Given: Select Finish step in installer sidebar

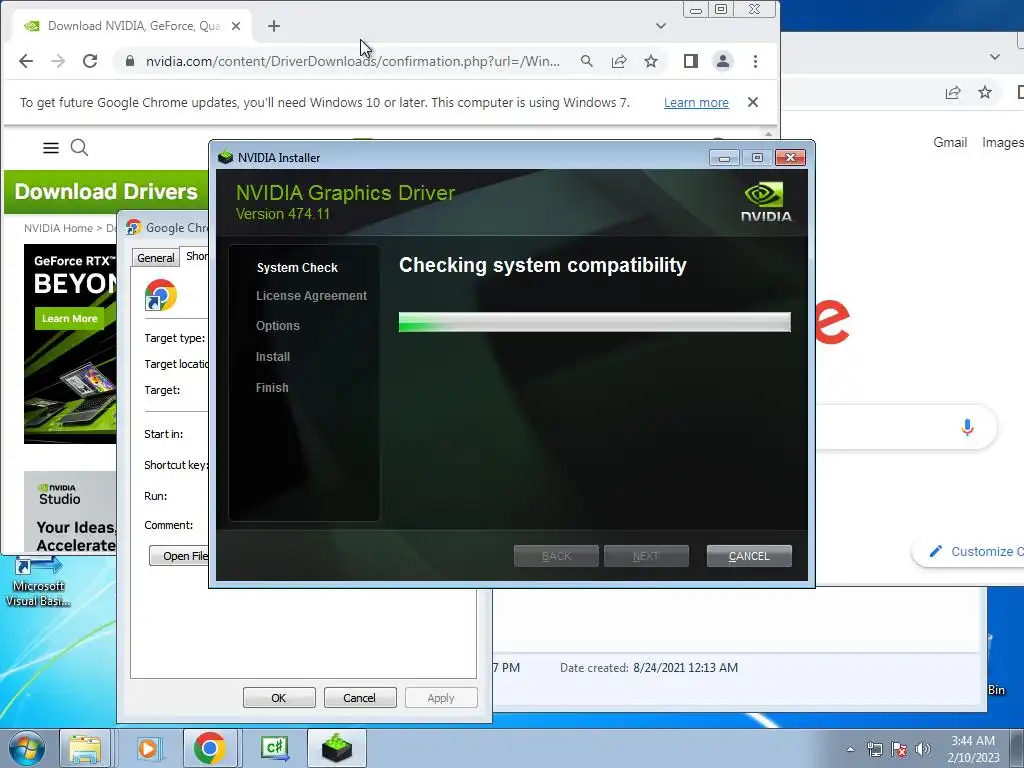Looking at the screenshot, I should coord(272,387).
